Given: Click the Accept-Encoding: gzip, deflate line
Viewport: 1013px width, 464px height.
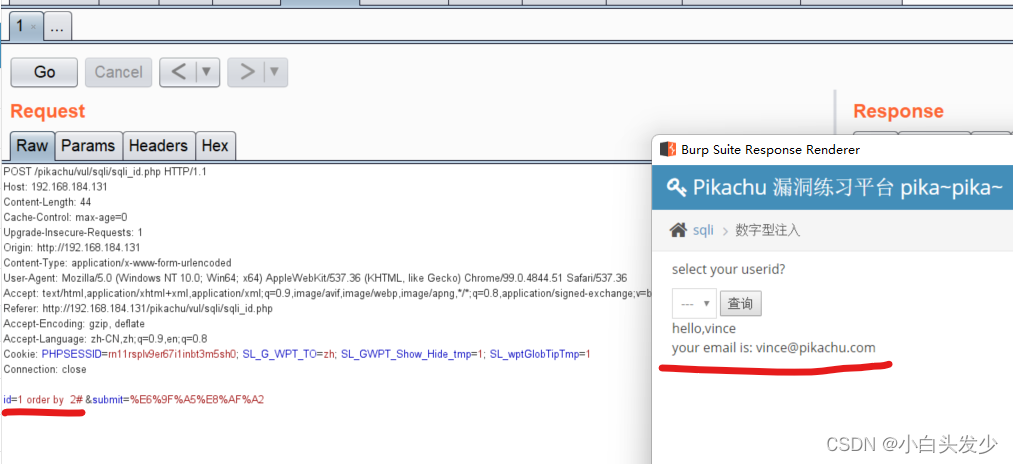Looking at the screenshot, I should tap(74, 324).
